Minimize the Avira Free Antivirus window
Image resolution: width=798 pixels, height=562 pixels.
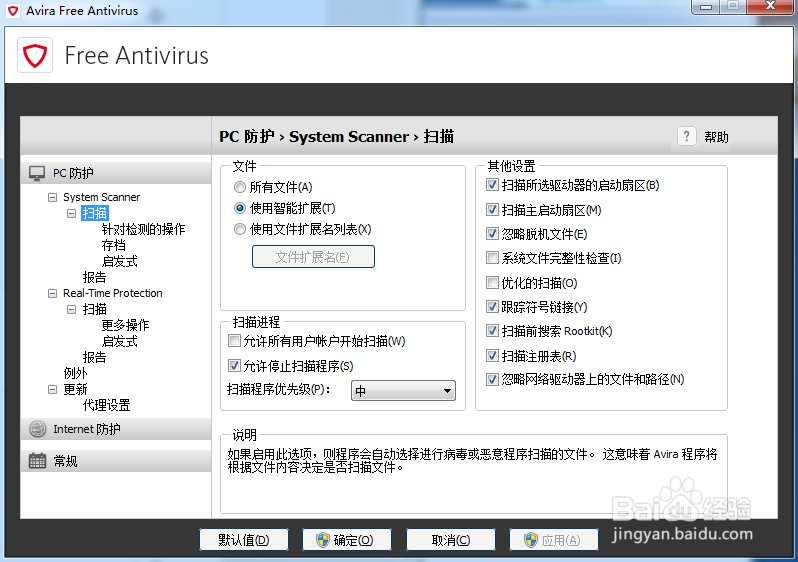[x=706, y=7]
